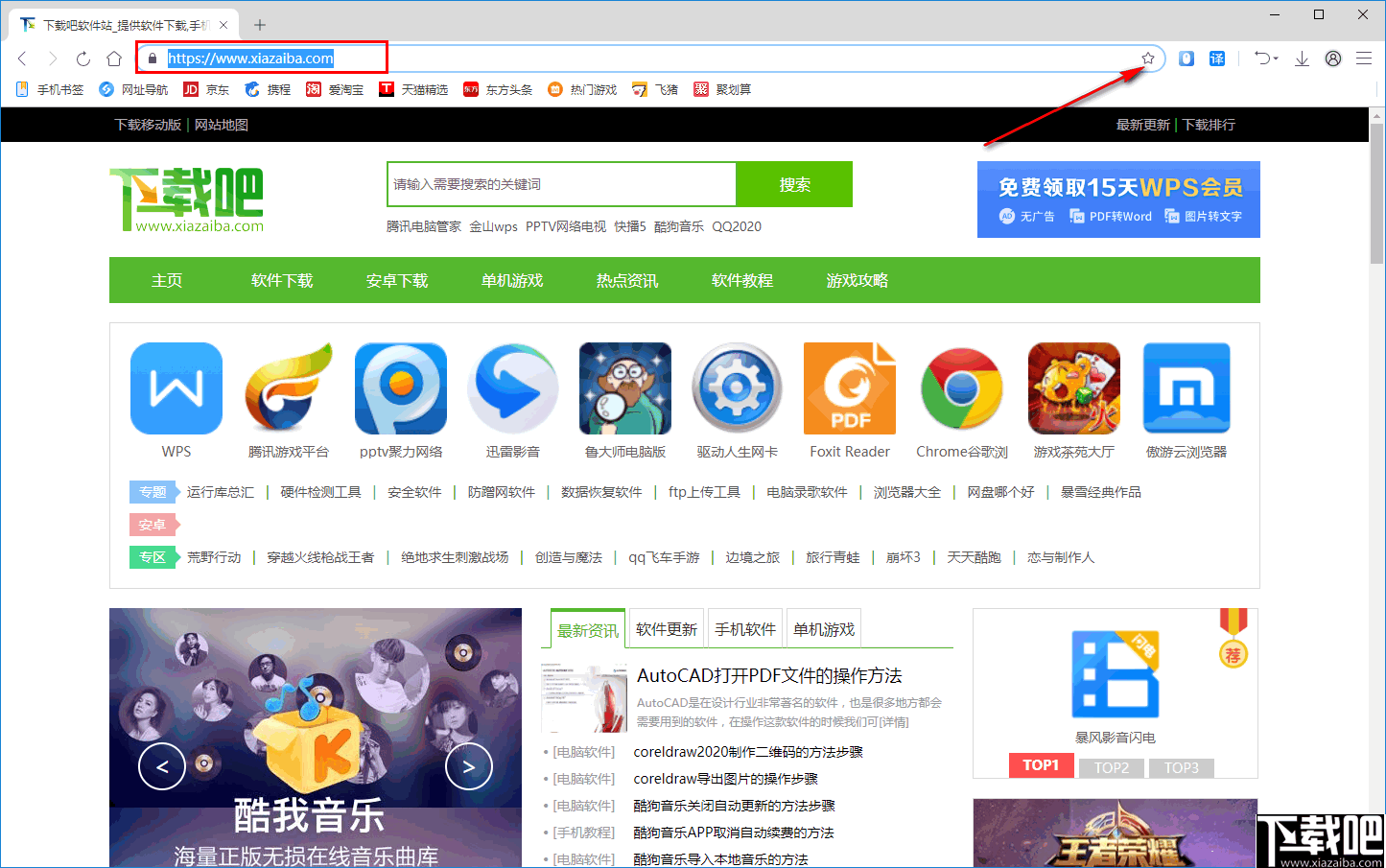Click Chrome谷歌浏览器 icon
1386x868 pixels.
pyautogui.click(x=962, y=388)
